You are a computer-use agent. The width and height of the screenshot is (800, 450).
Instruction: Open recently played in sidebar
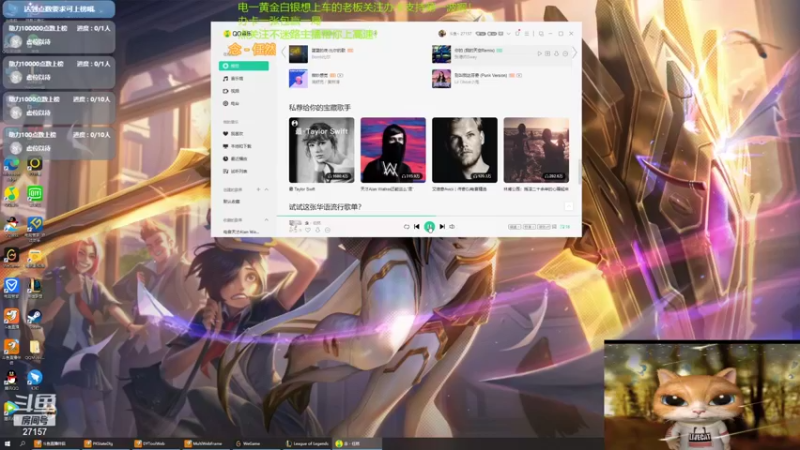pyautogui.click(x=235, y=159)
